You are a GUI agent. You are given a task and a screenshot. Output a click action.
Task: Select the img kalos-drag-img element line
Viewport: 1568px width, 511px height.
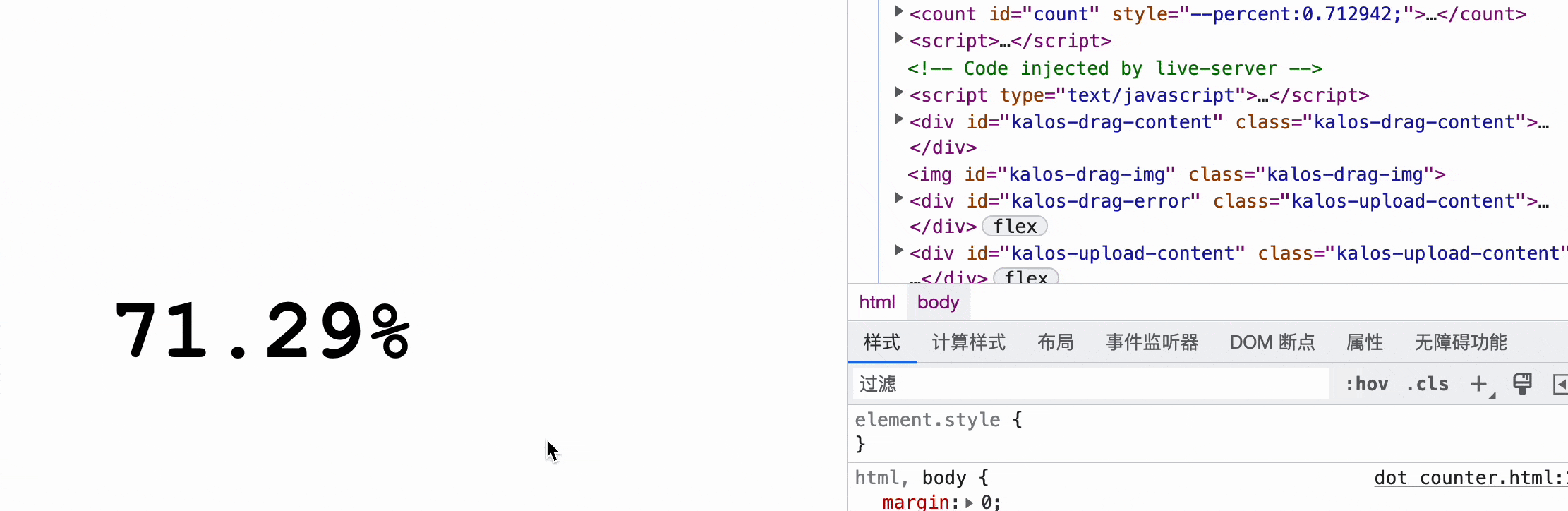pos(1176,174)
